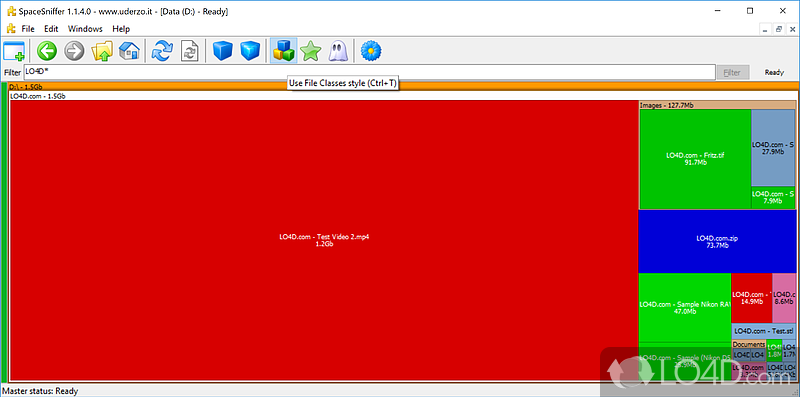Open the File menu
This screenshot has height=397, width=800.
tap(28, 29)
